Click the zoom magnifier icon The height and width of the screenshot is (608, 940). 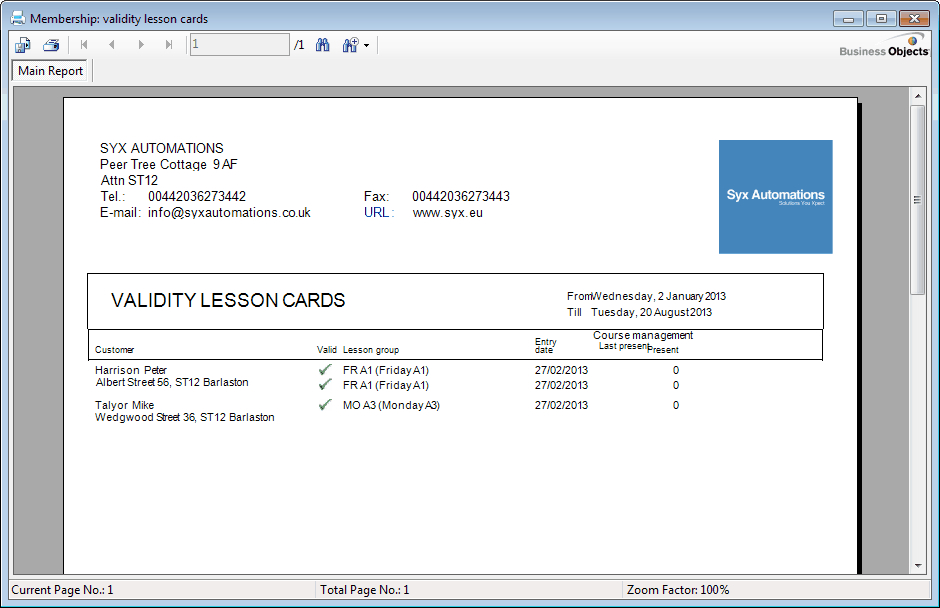(x=350, y=45)
